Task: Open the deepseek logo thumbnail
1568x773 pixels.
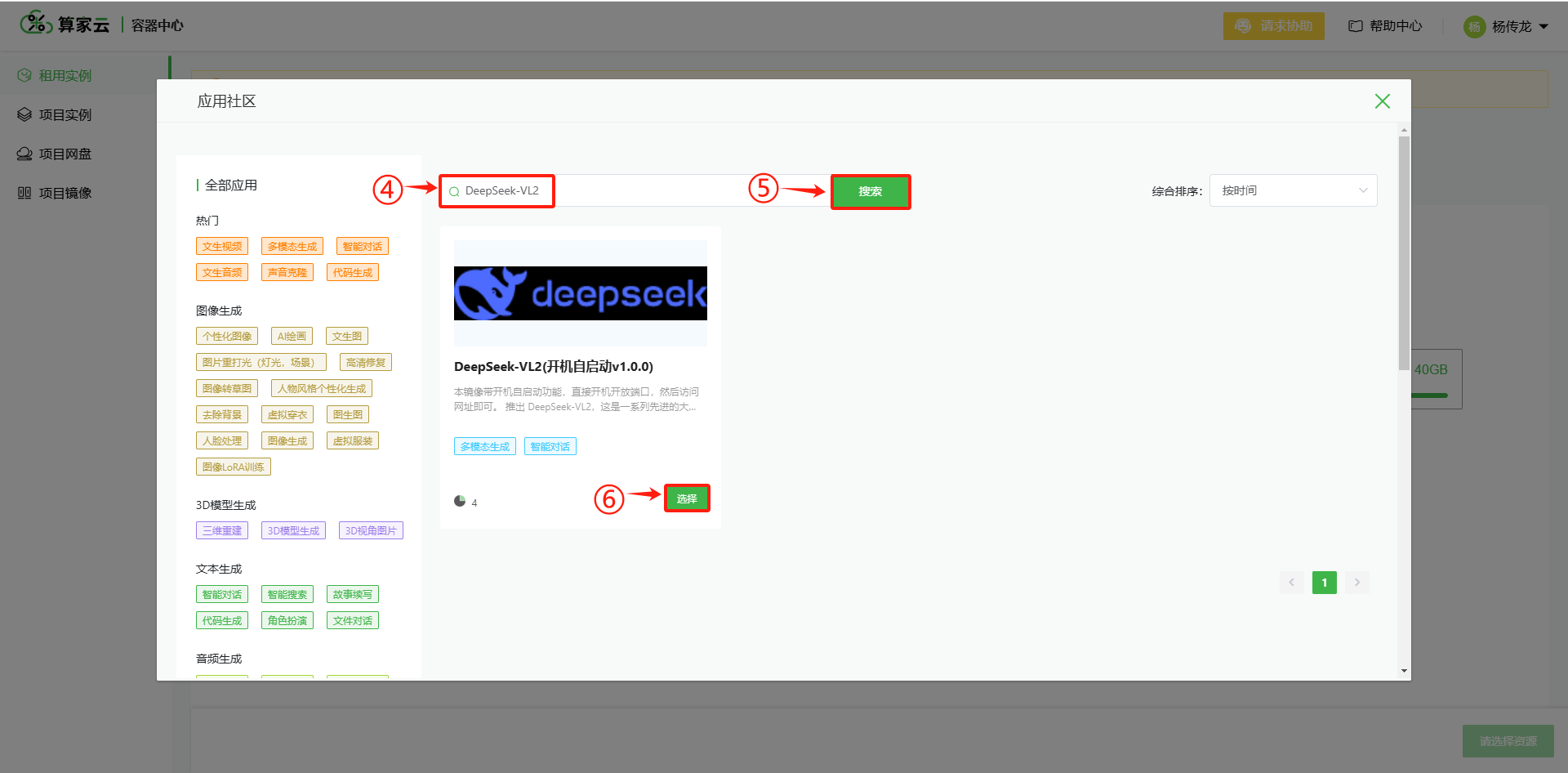Action: [581, 293]
